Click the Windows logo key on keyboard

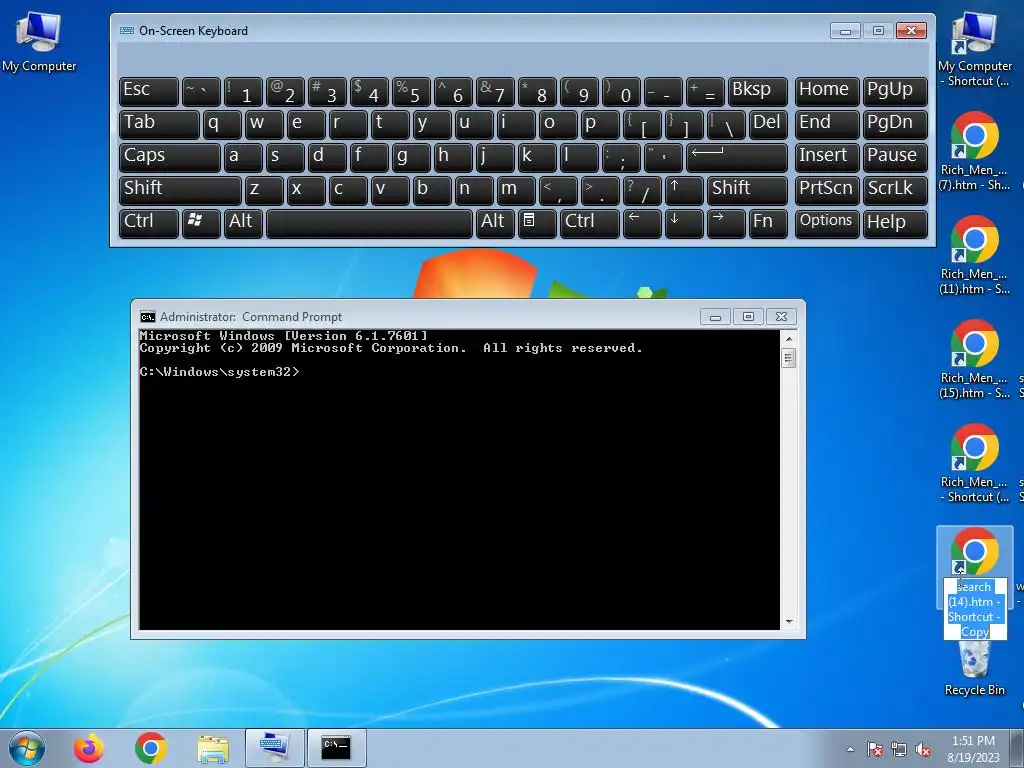200,223
